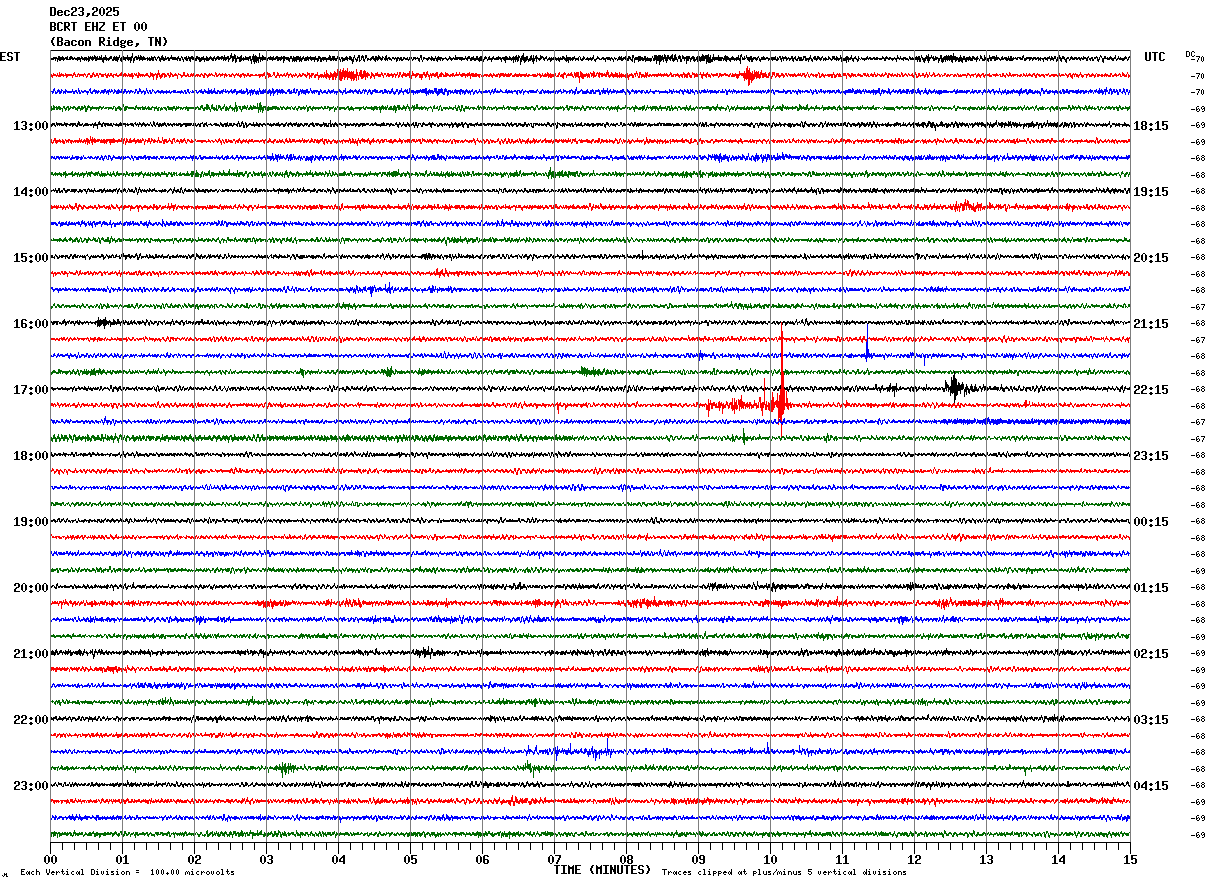Viewport: 1210px width, 886px height.
Task: Click the 20:15 UTC label
Action: click(x=1151, y=258)
